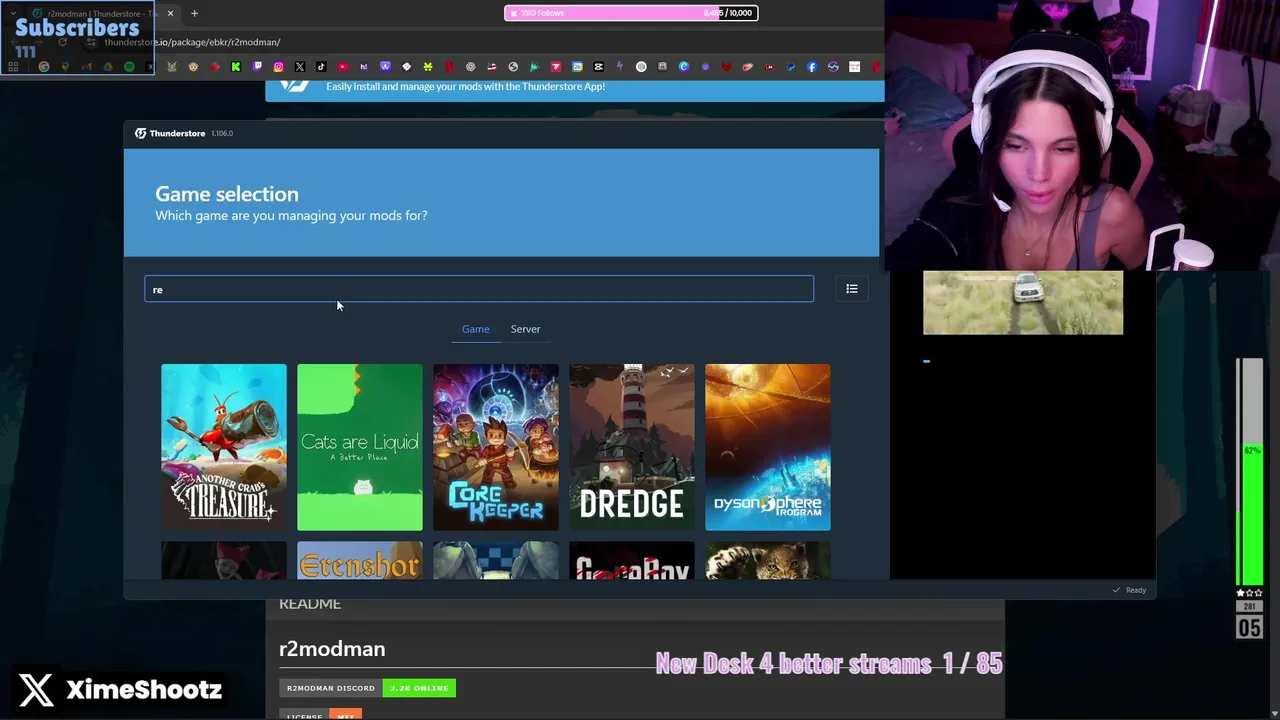
Task: Open the Facebook bookmark icon
Action: [x=811, y=67]
